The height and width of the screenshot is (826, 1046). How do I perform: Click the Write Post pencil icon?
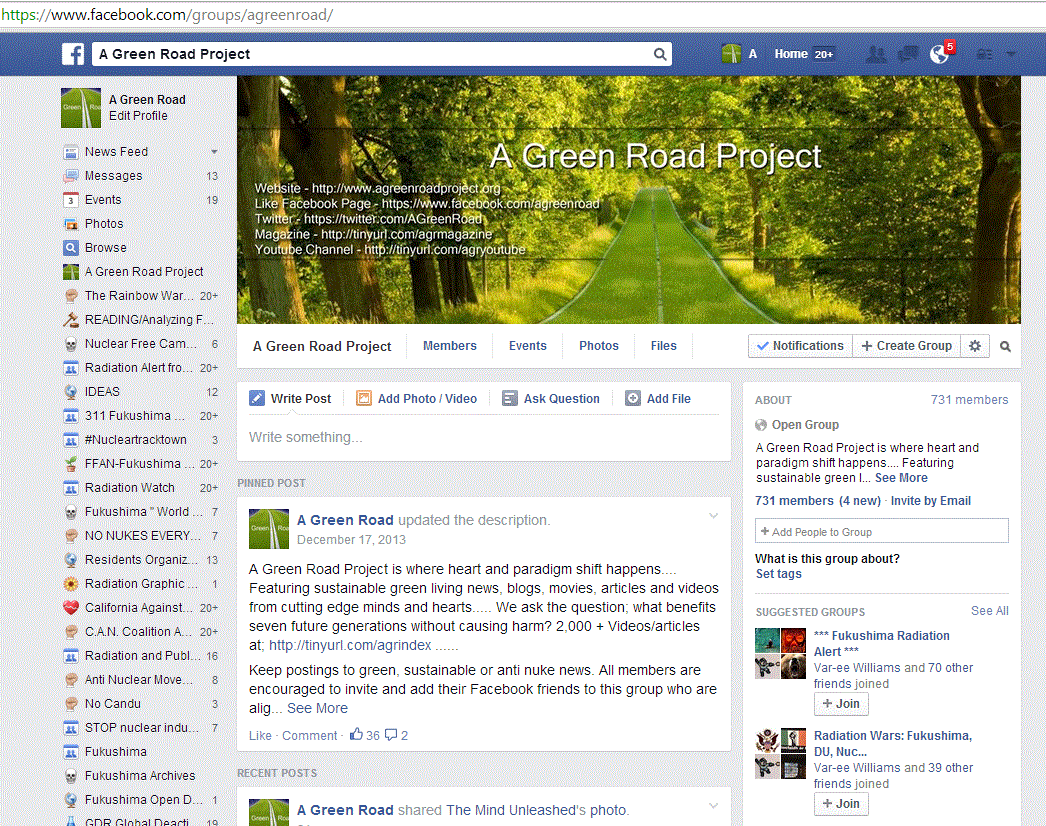[x=257, y=398]
